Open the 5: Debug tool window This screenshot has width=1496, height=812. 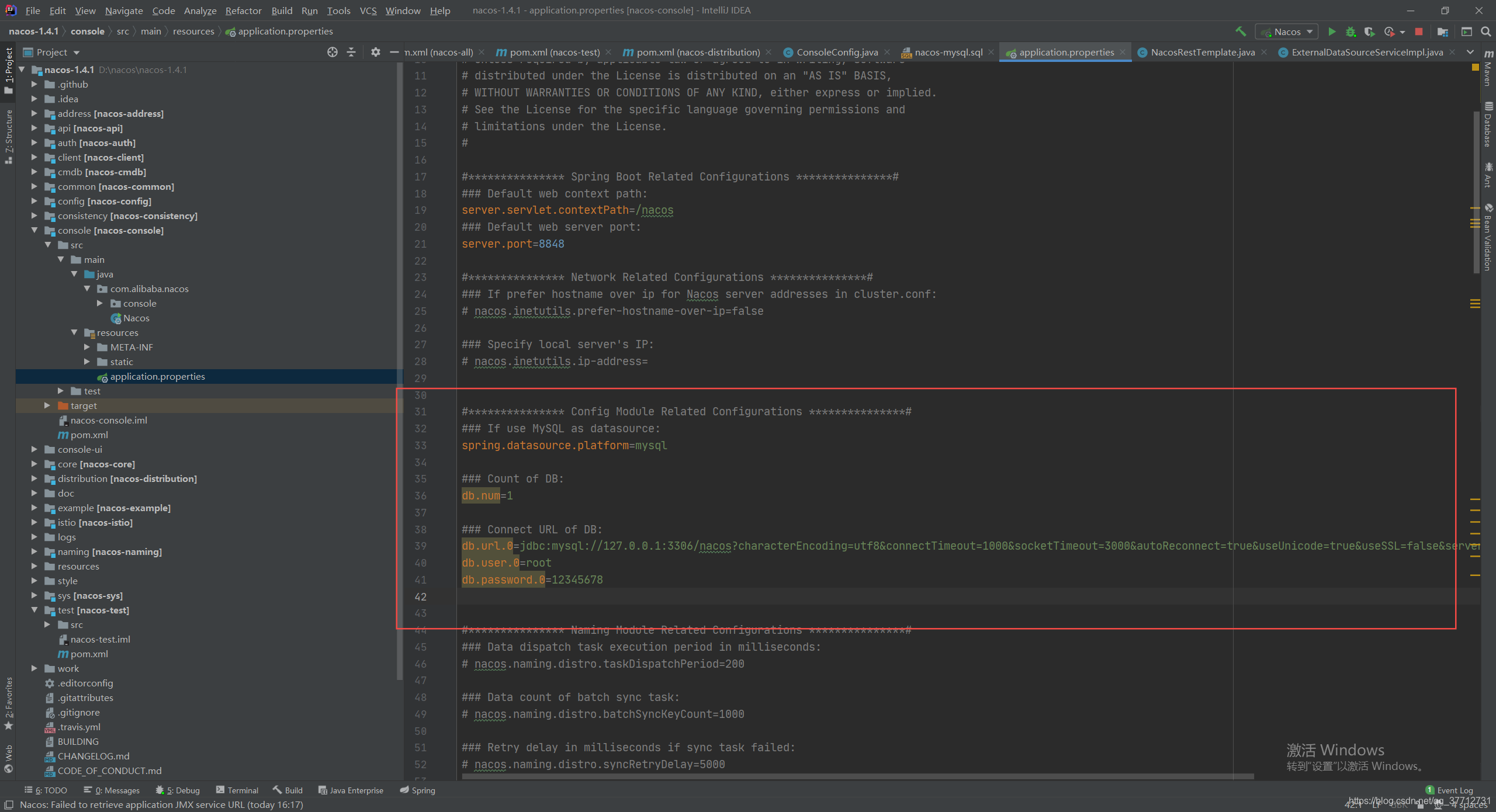pos(178,790)
